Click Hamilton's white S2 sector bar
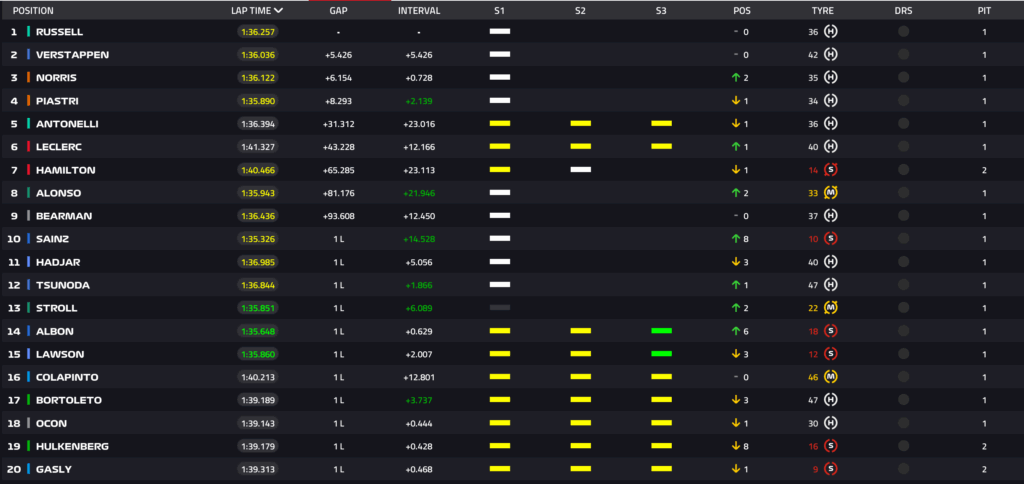This screenshot has width=1024, height=484. [x=581, y=170]
